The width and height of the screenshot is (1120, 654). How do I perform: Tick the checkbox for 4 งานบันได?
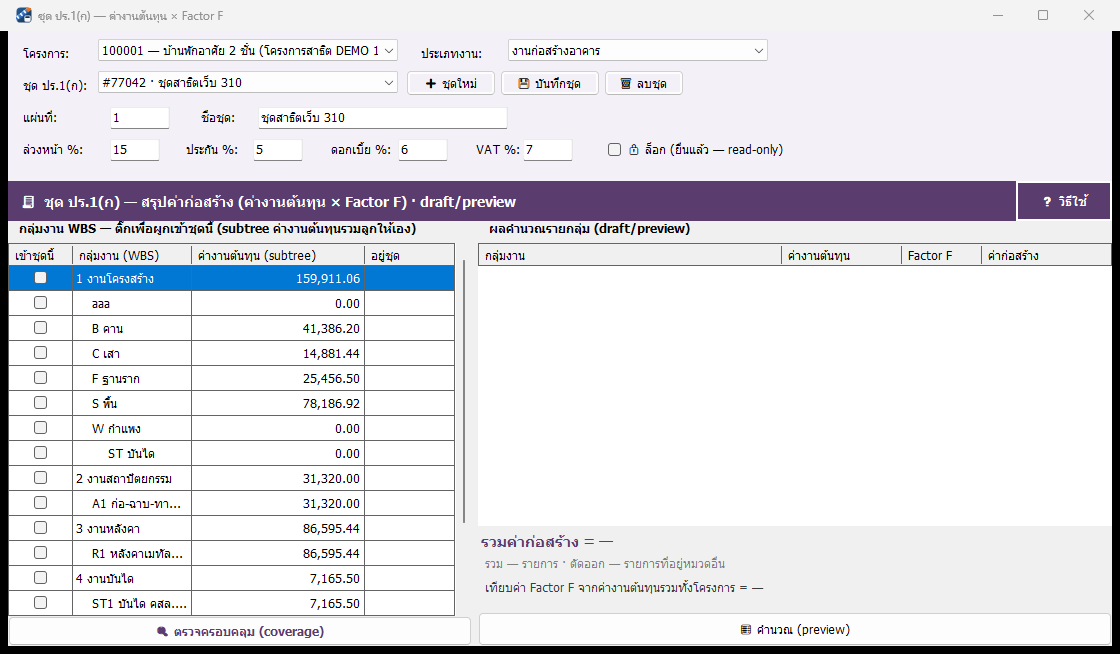[x=41, y=578]
